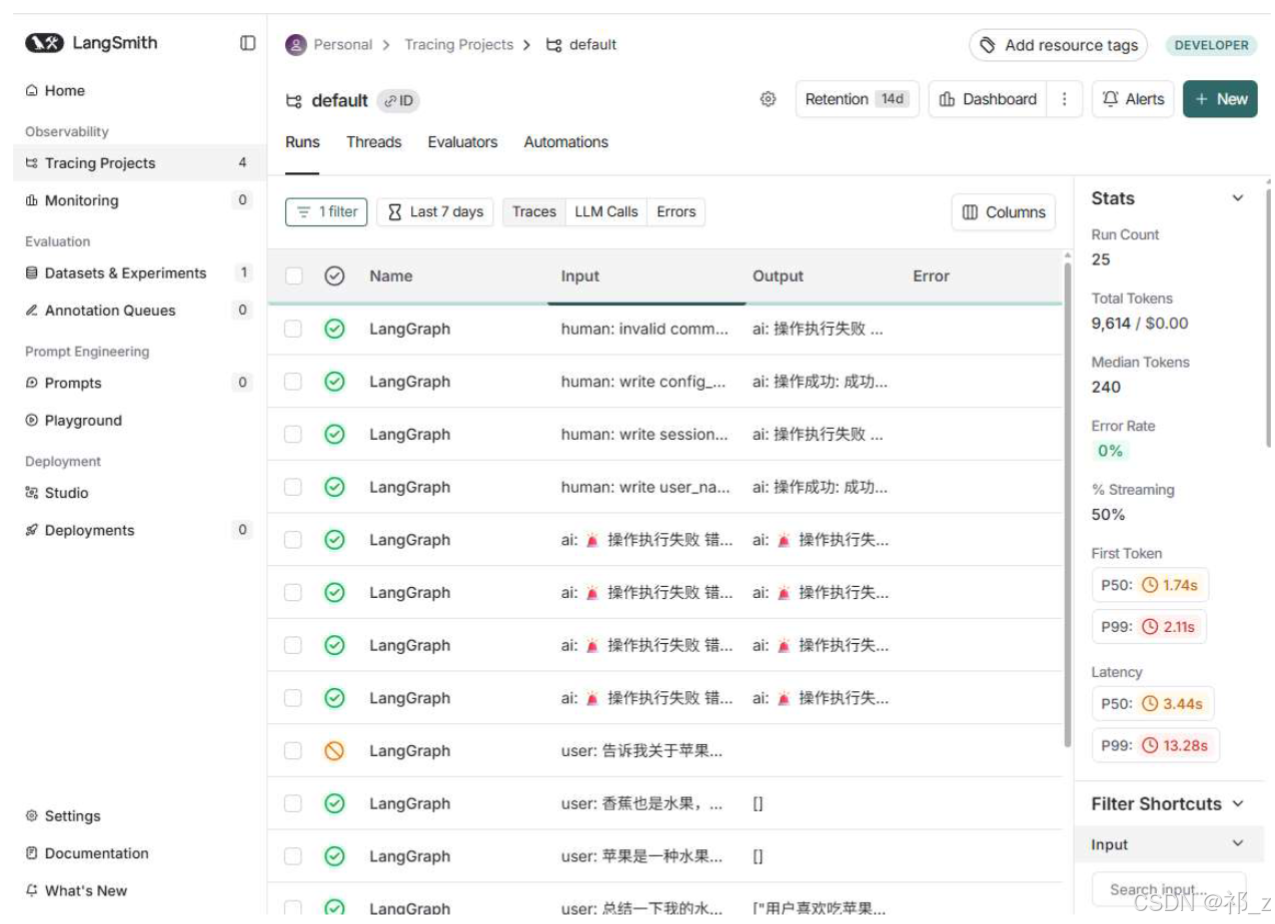Screen dimensions: 1275x924
Task: Check the '告诉我关于苹果' row checkbox
Action: pos(293,751)
